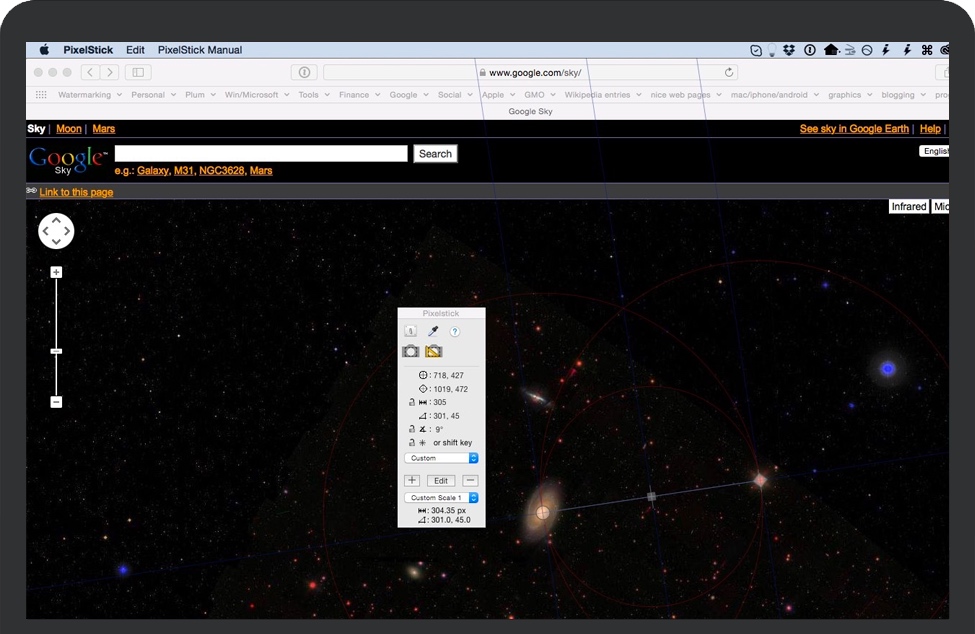Click the Google Sky search input field
This screenshot has width=975, height=634.
[261, 153]
